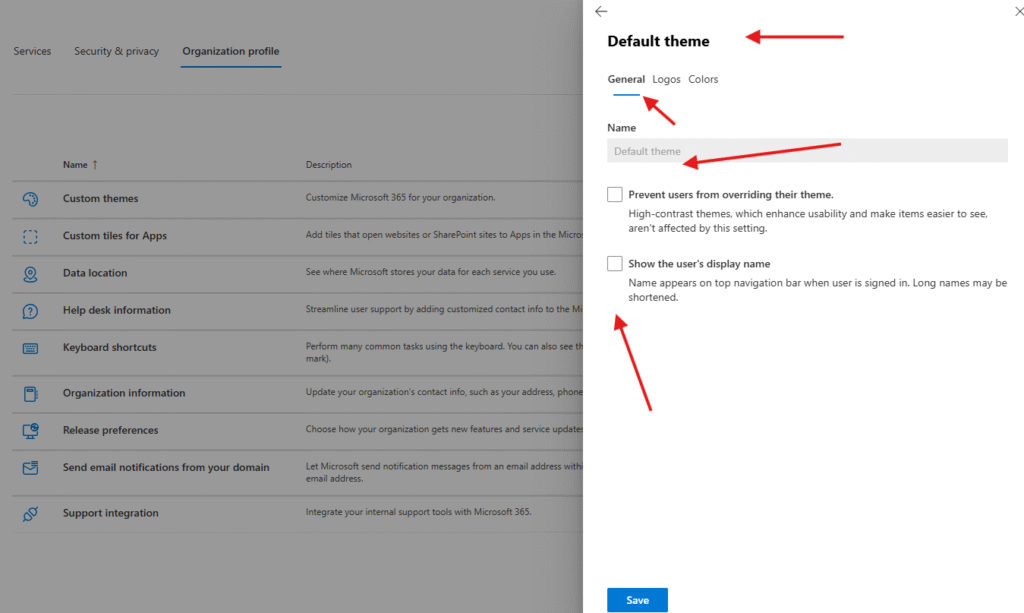Image resolution: width=1024 pixels, height=613 pixels.
Task: Switch to the Logos tab
Action: [666, 80]
